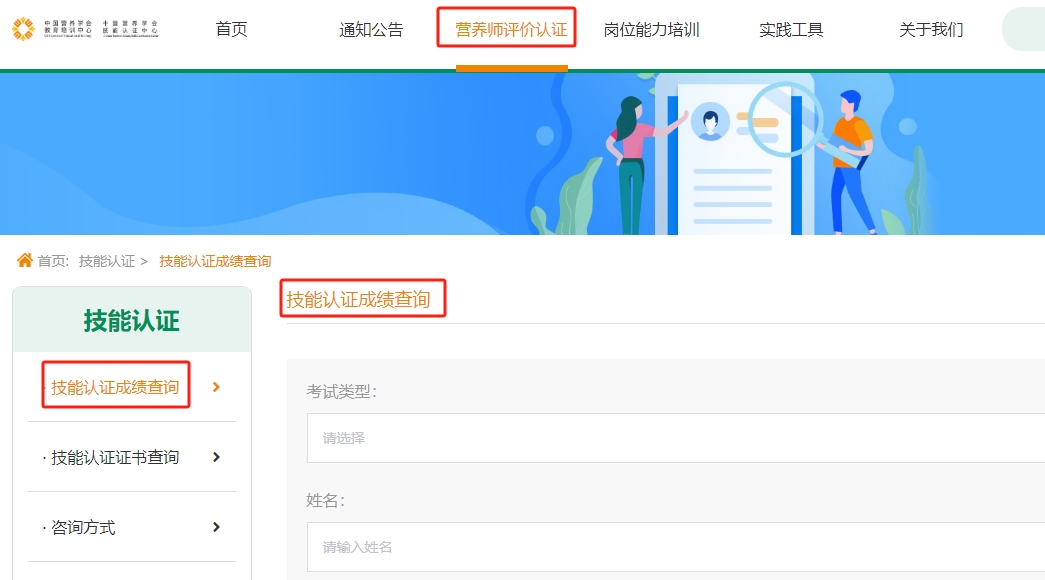
Task: Open the search box at top right
Action: coord(1028,28)
